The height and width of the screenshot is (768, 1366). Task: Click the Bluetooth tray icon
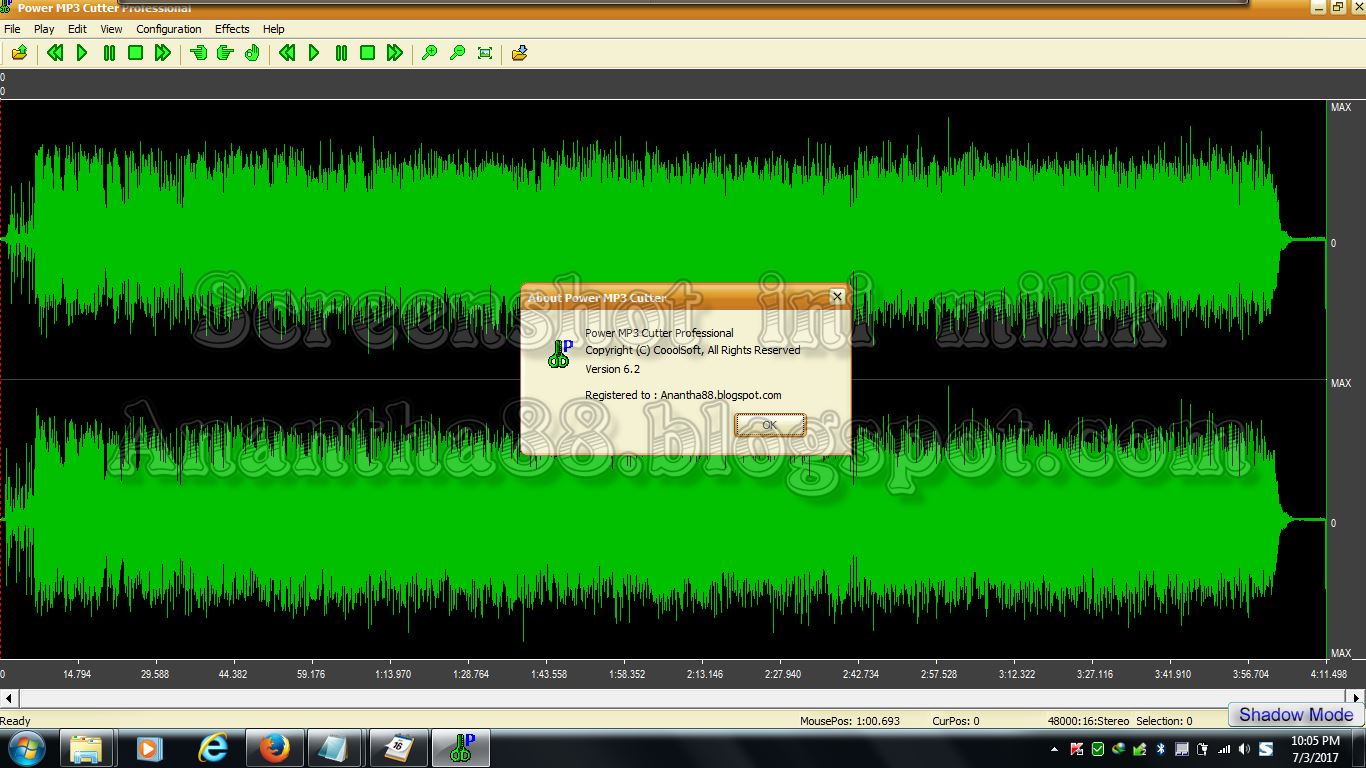(1160, 749)
